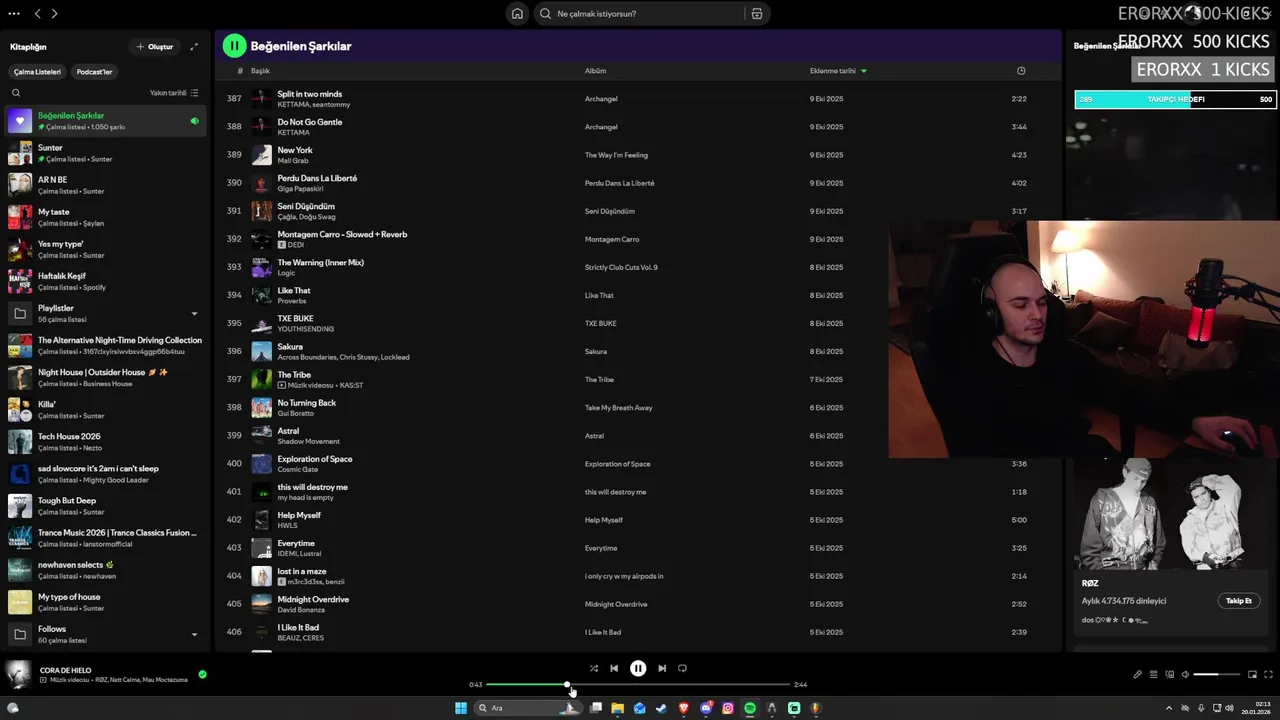The width and height of the screenshot is (1280, 720).
Task: Seek the song progress bar
Action: point(638,685)
